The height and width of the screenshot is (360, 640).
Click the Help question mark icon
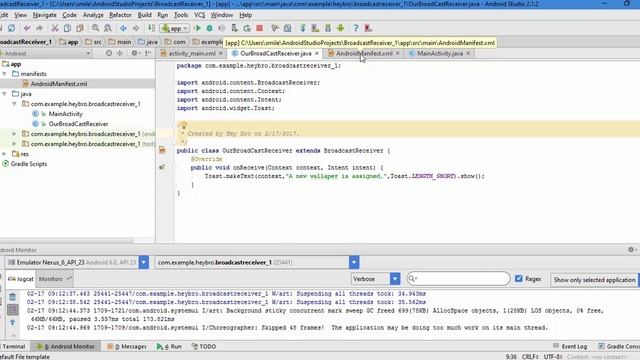pyautogui.click(x=356, y=28)
